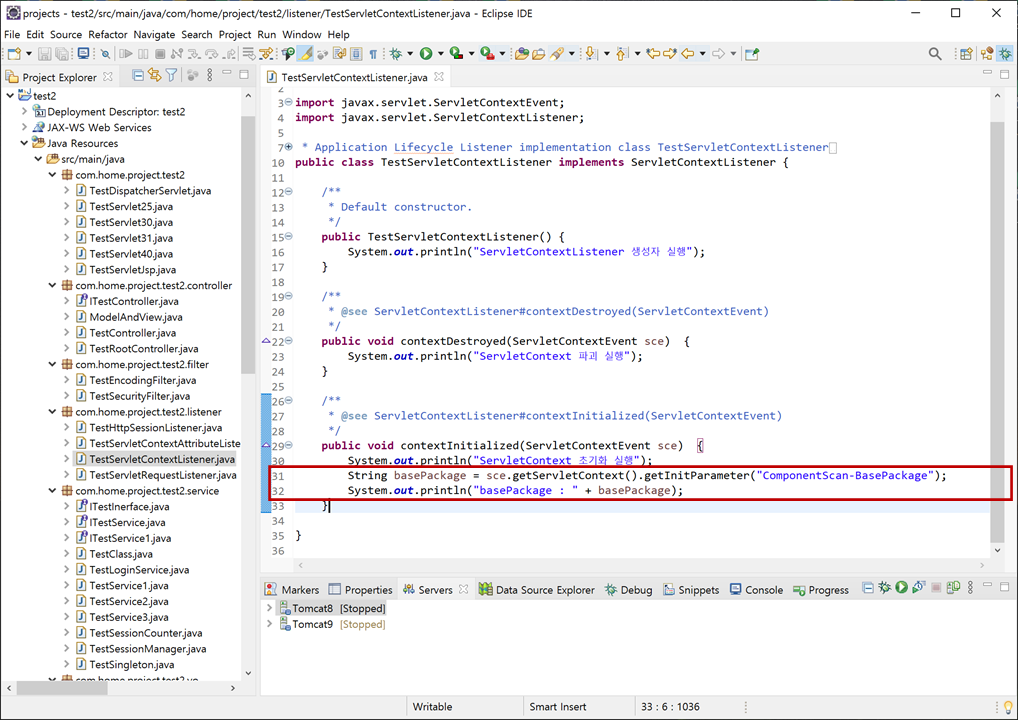
Task: Collapse All items in Project Explorer
Action: (138, 75)
